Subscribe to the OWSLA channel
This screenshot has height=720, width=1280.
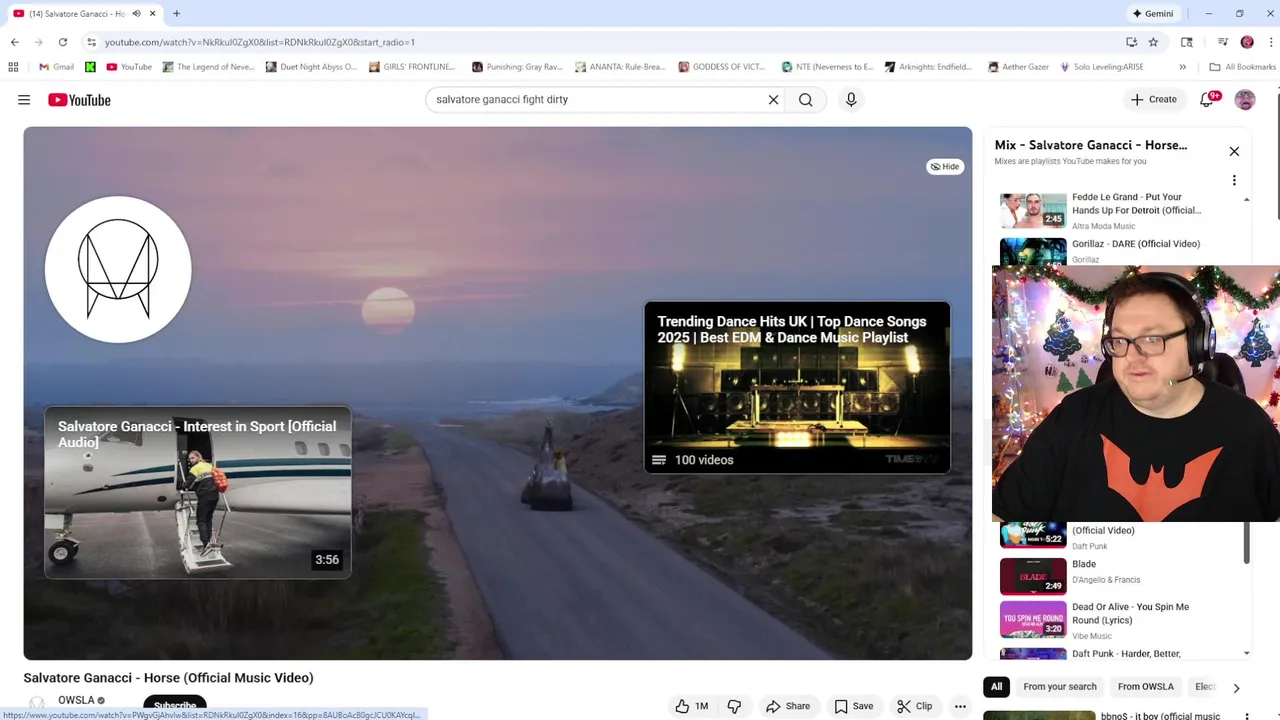pyautogui.click(x=175, y=706)
